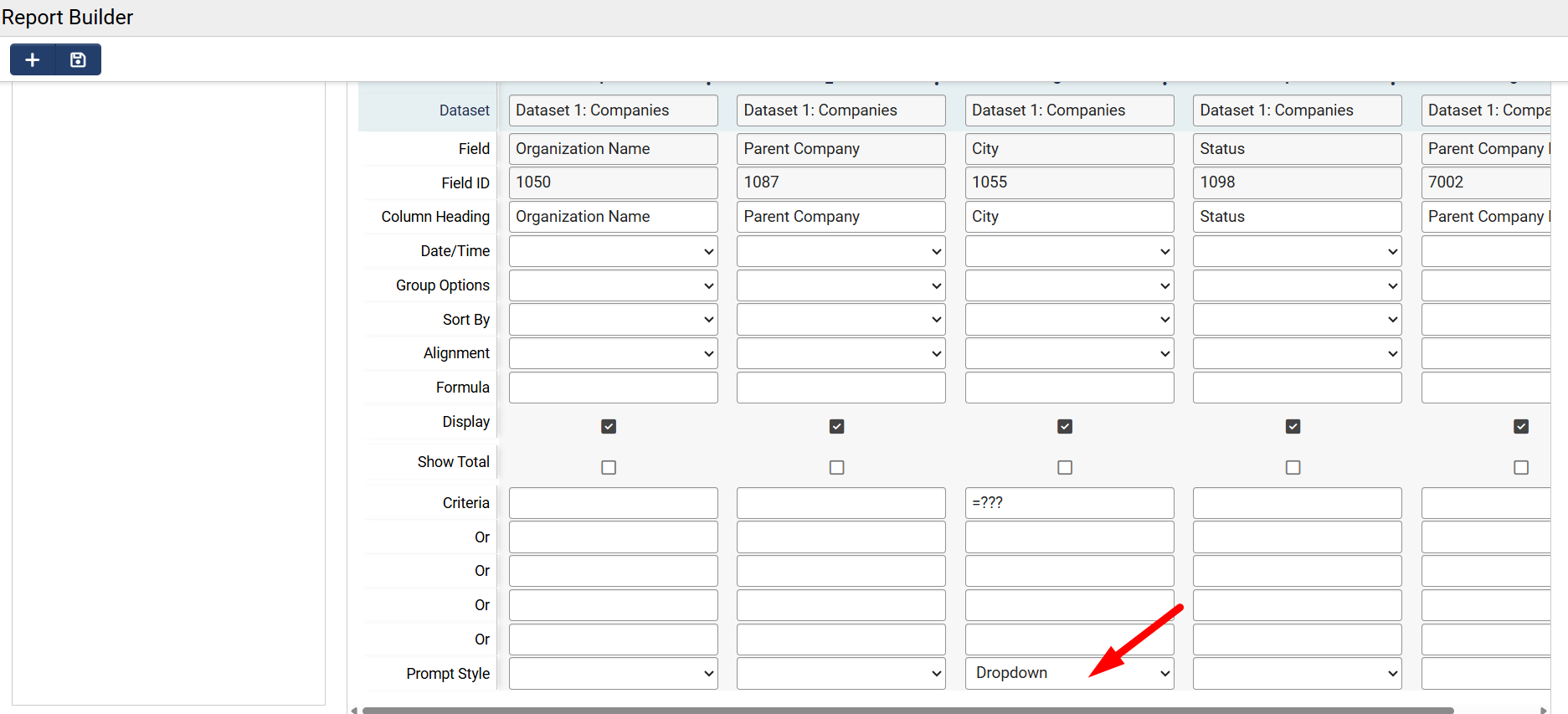Click Column Heading field reading Organization Name
This screenshot has height=714, width=1568.
click(613, 217)
